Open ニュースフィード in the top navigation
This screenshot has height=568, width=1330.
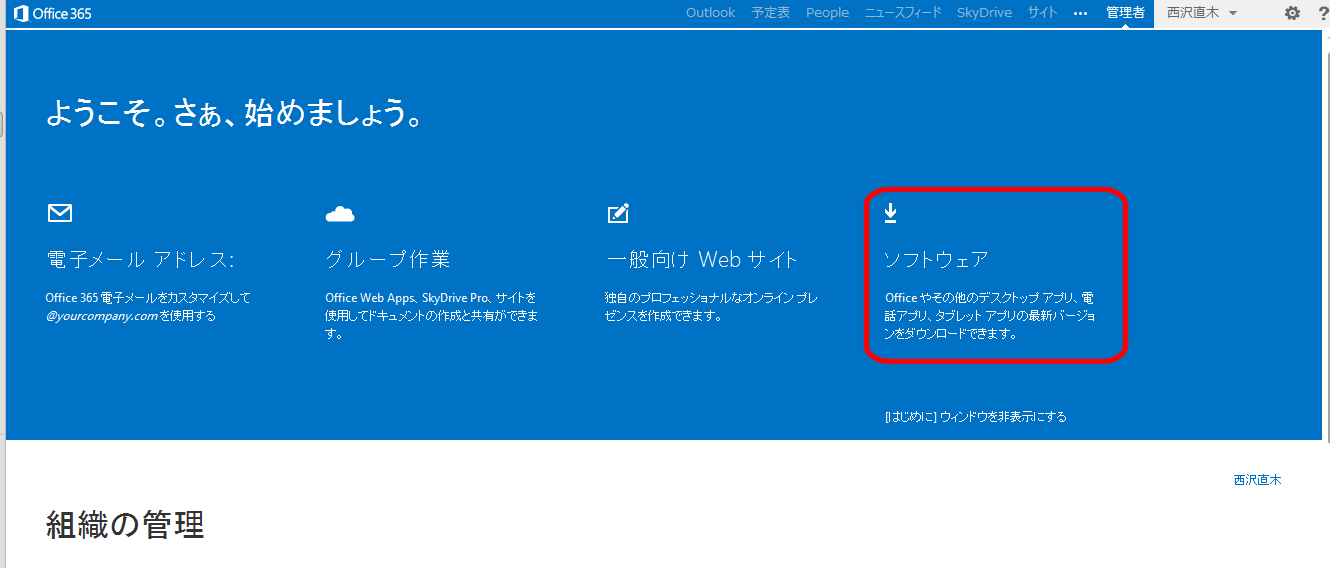903,13
